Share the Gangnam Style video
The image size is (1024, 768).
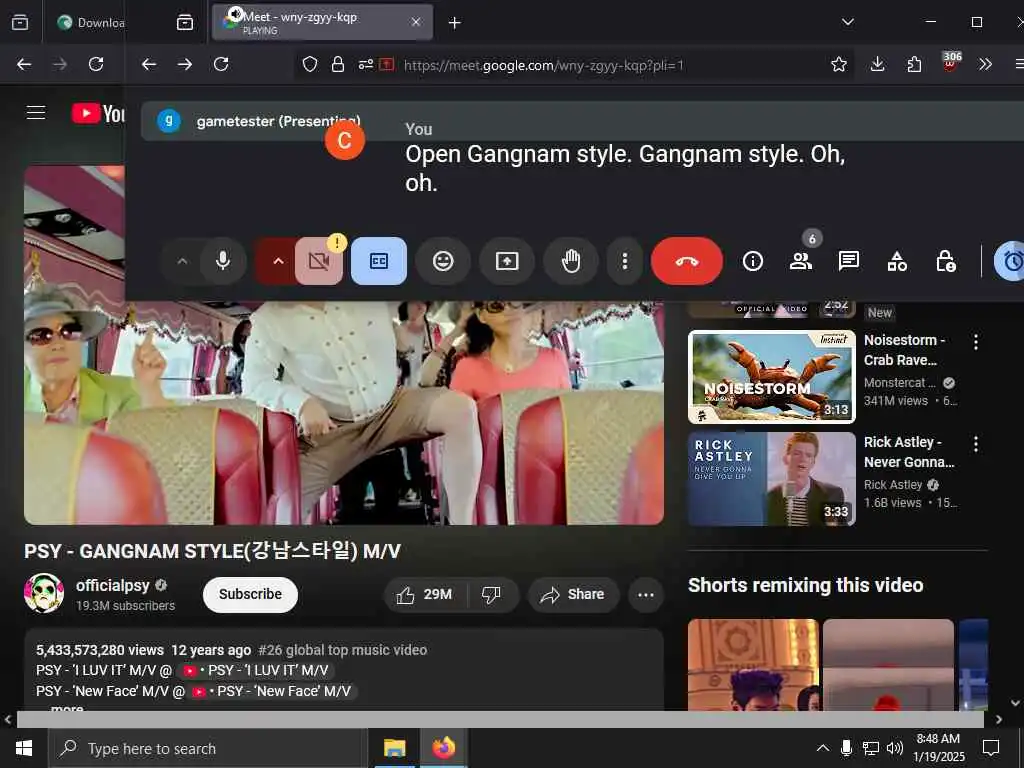tap(573, 594)
